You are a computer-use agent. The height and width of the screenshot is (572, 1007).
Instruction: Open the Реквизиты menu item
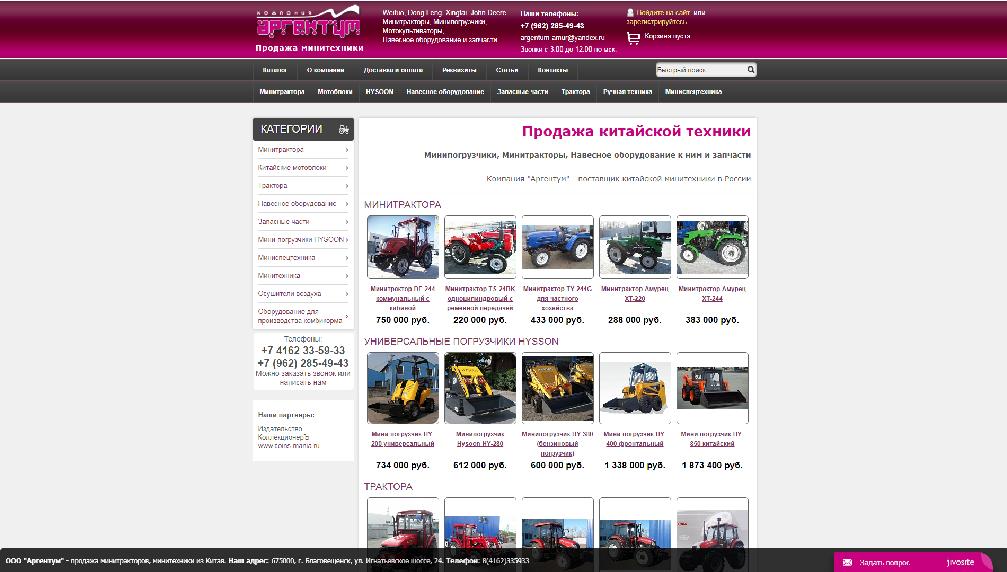tap(459, 70)
